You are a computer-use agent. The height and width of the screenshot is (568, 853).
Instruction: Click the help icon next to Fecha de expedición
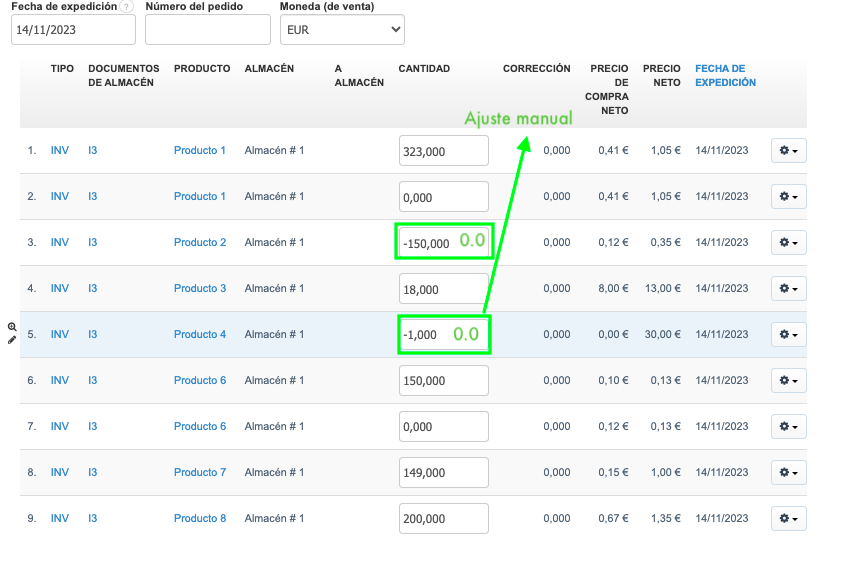click(x=125, y=7)
